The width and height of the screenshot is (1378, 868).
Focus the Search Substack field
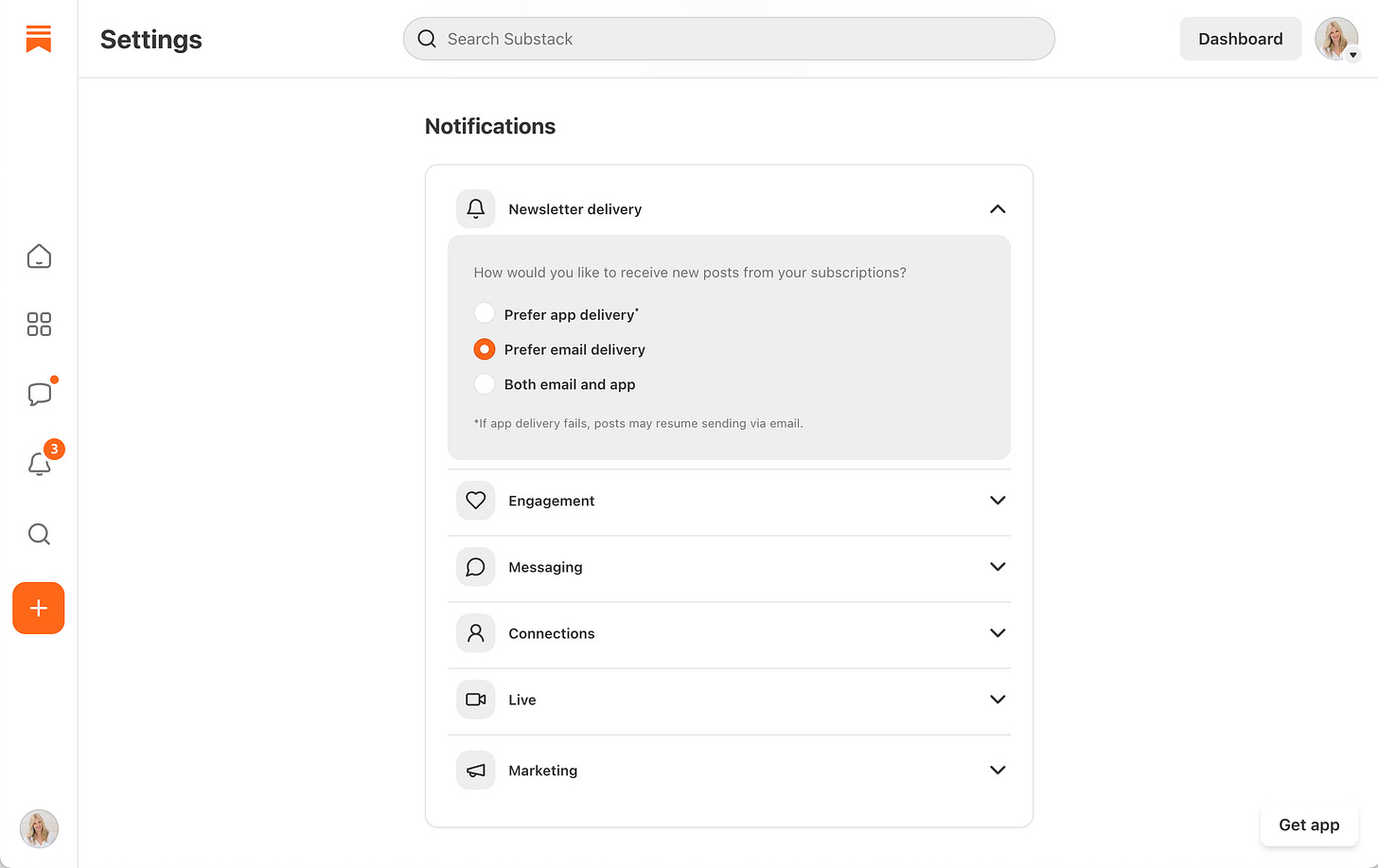(x=729, y=39)
